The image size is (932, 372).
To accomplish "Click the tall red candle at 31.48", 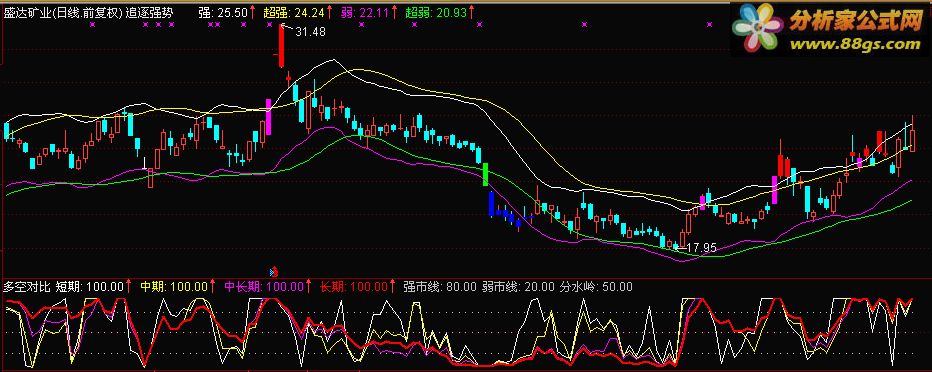I will point(281,46).
